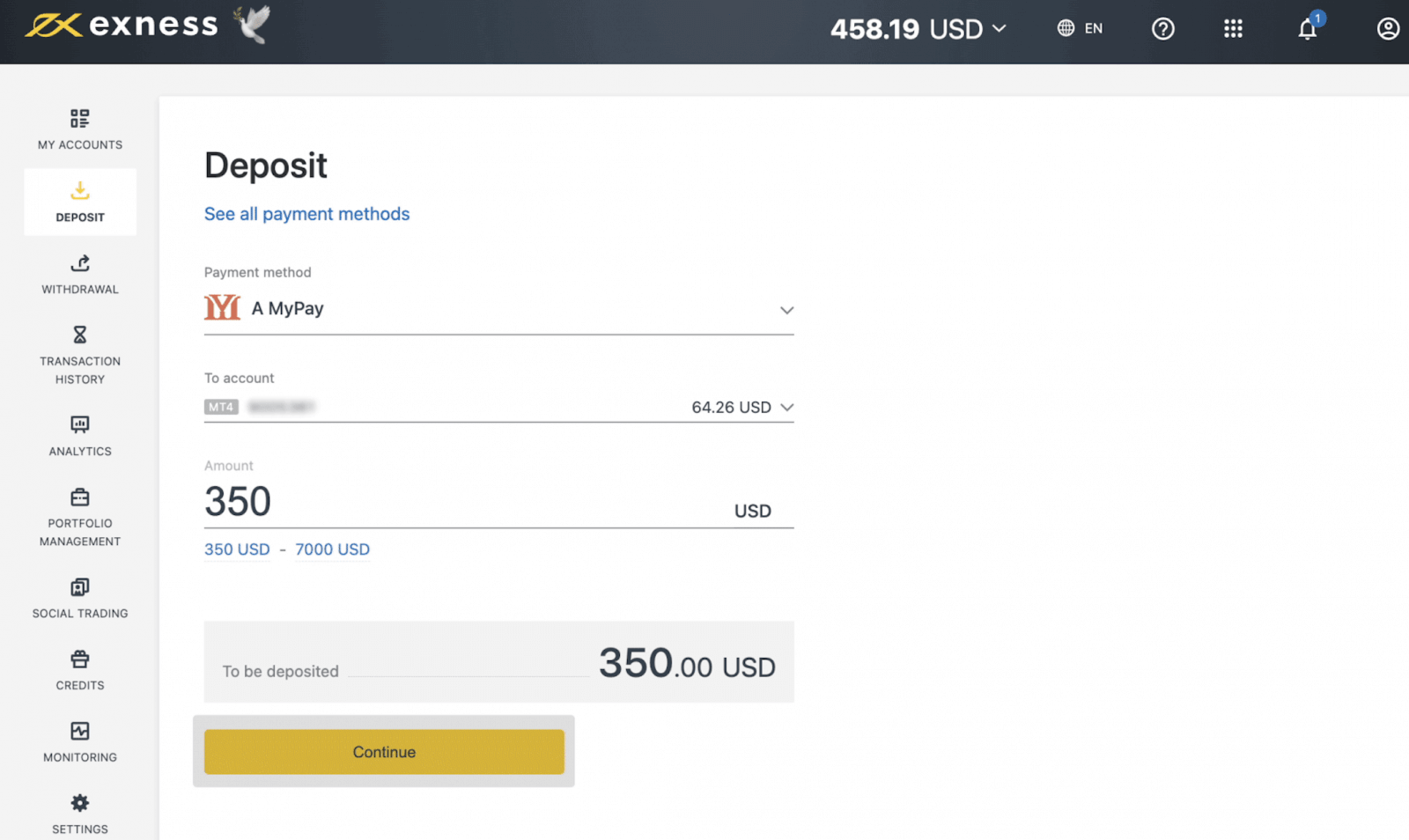Open the apps grid icon

pos(1233,29)
